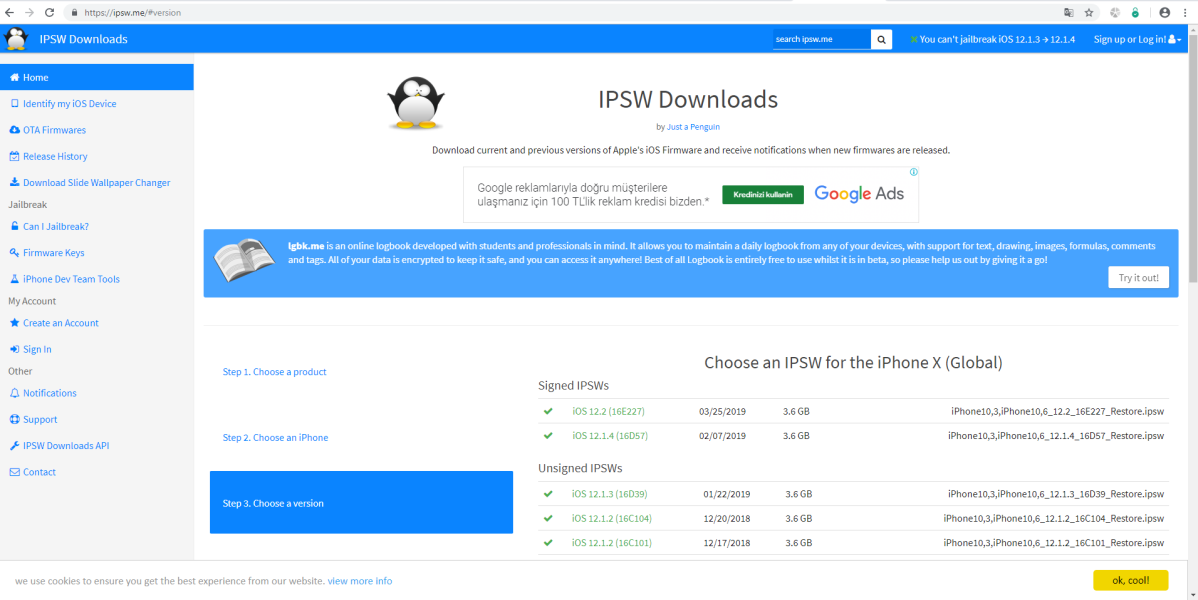
Task: Click the Kredinizi kullanın ad button
Action: click(x=763, y=194)
